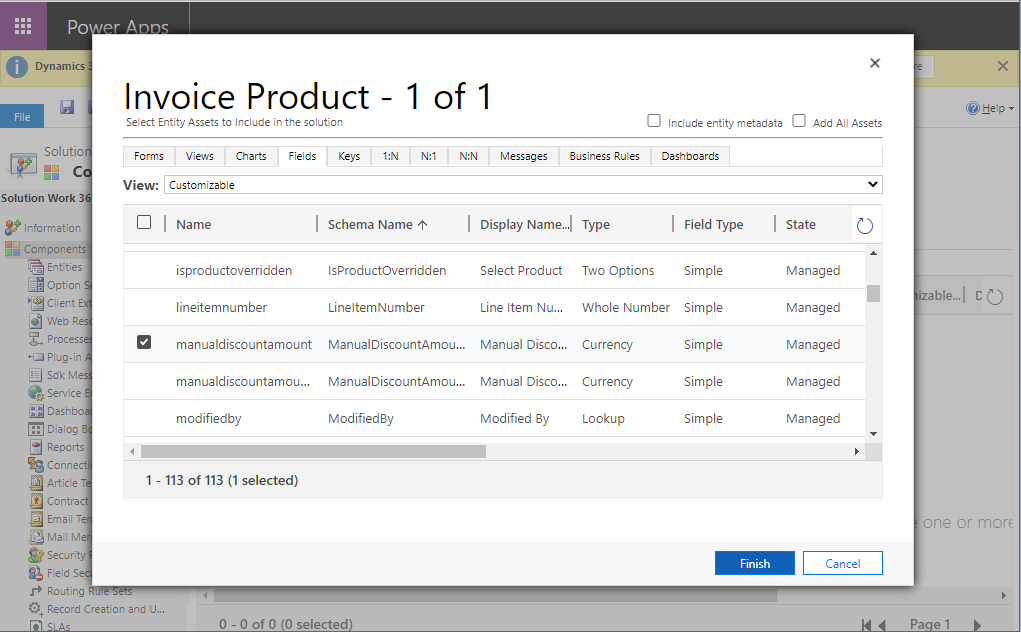The image size is (1021, 632).
Task: Open the Power Apps app launcher waffle
Action: coord(23,26)
